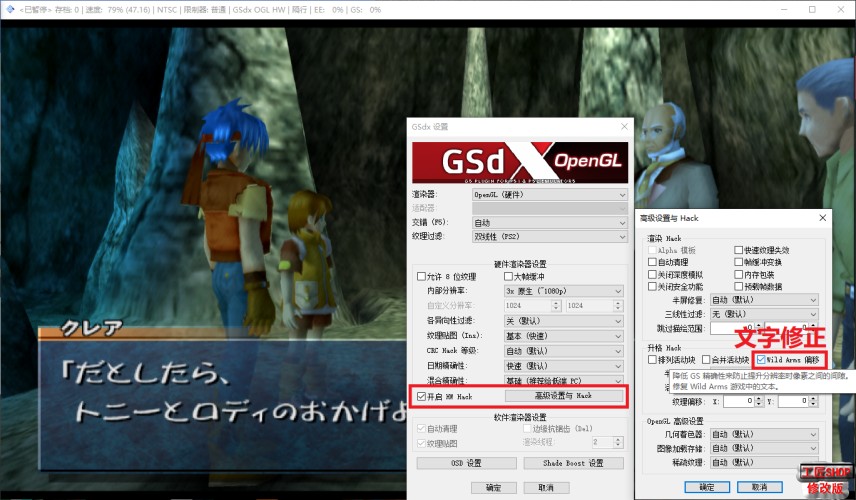Click the 纹理偏移 X spinner arrows
Screen dimensions: 856x500
(x=759, y=401)
